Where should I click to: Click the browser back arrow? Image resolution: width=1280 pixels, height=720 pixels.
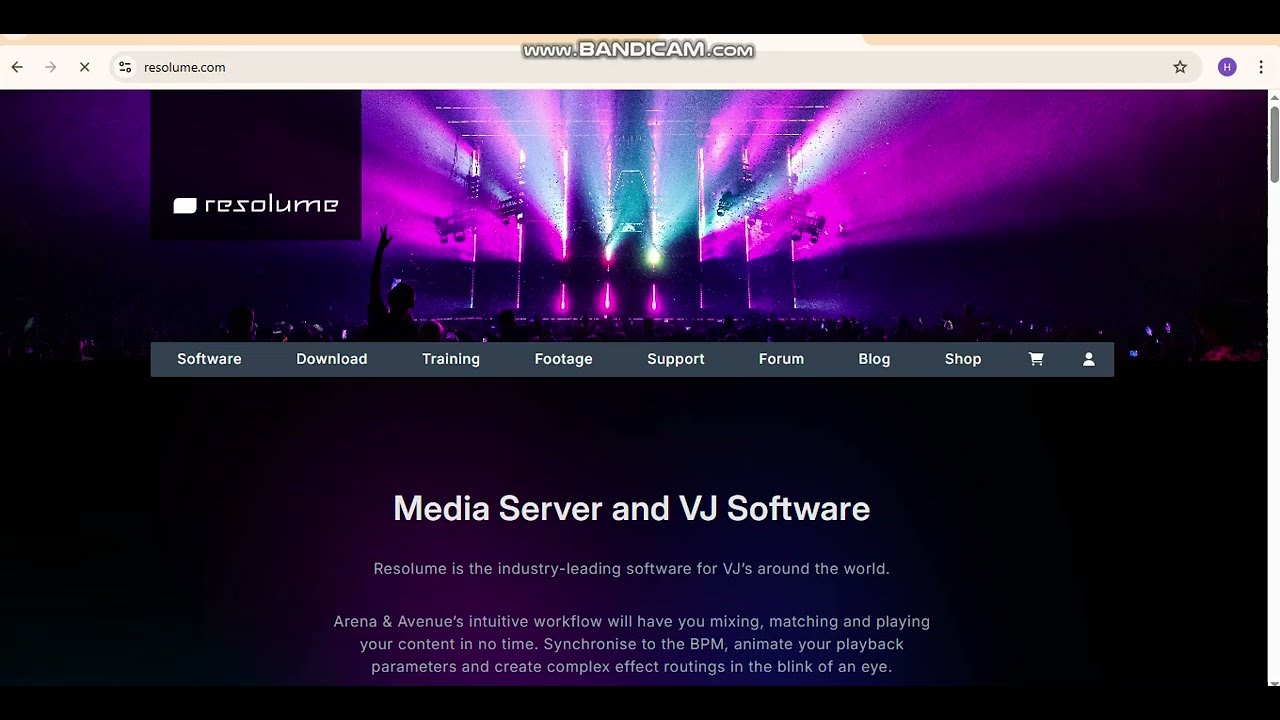[x=17, y=67]
